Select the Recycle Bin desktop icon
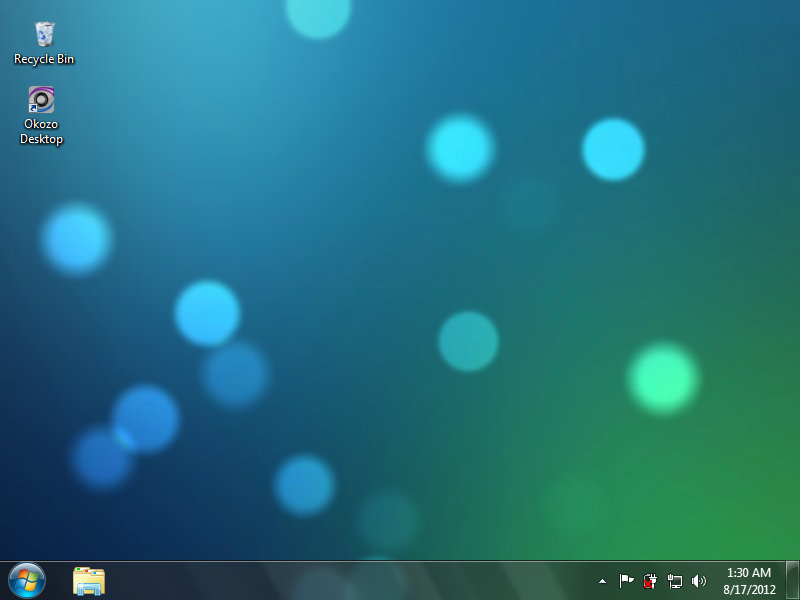The height and width of the screenshot is (600, 800). (44, 34)
